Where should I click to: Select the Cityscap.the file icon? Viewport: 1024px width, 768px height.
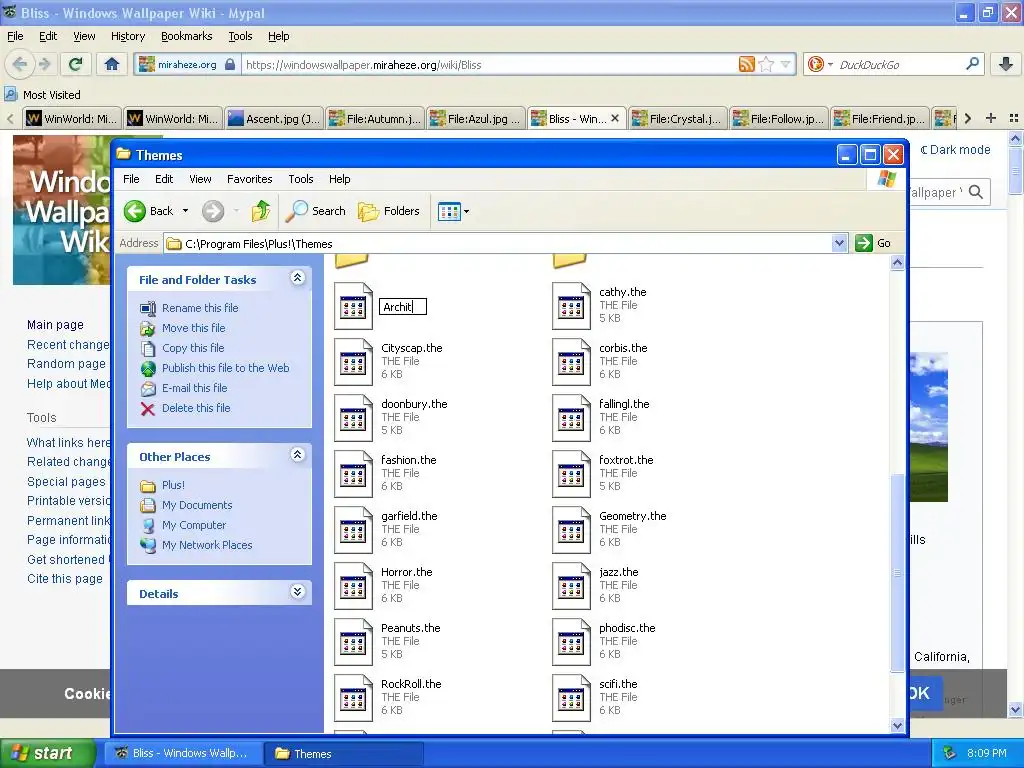(353, 362)
